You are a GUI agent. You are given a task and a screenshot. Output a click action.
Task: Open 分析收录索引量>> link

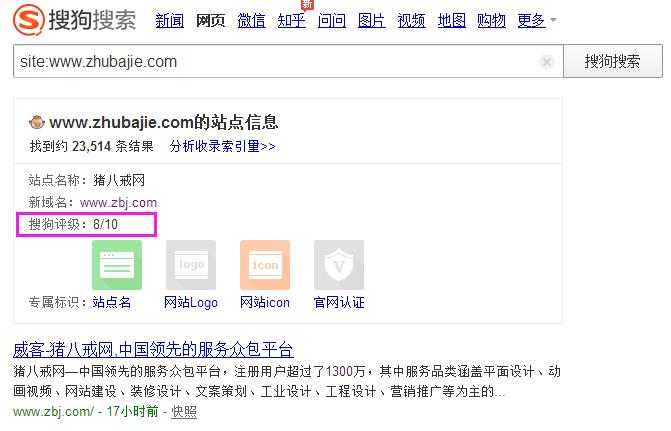(223, 146)
